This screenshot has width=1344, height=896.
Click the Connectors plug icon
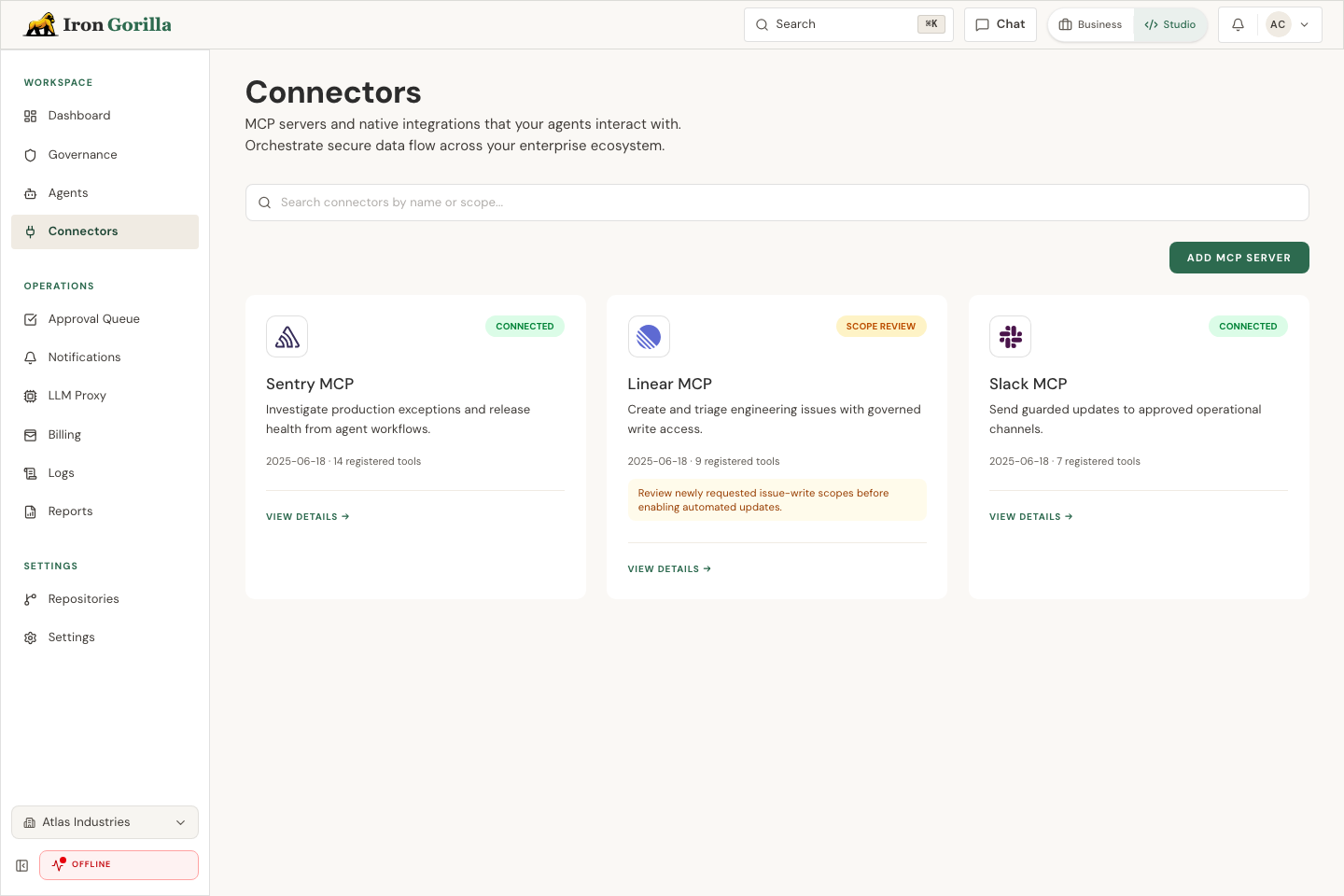point(30,231)
